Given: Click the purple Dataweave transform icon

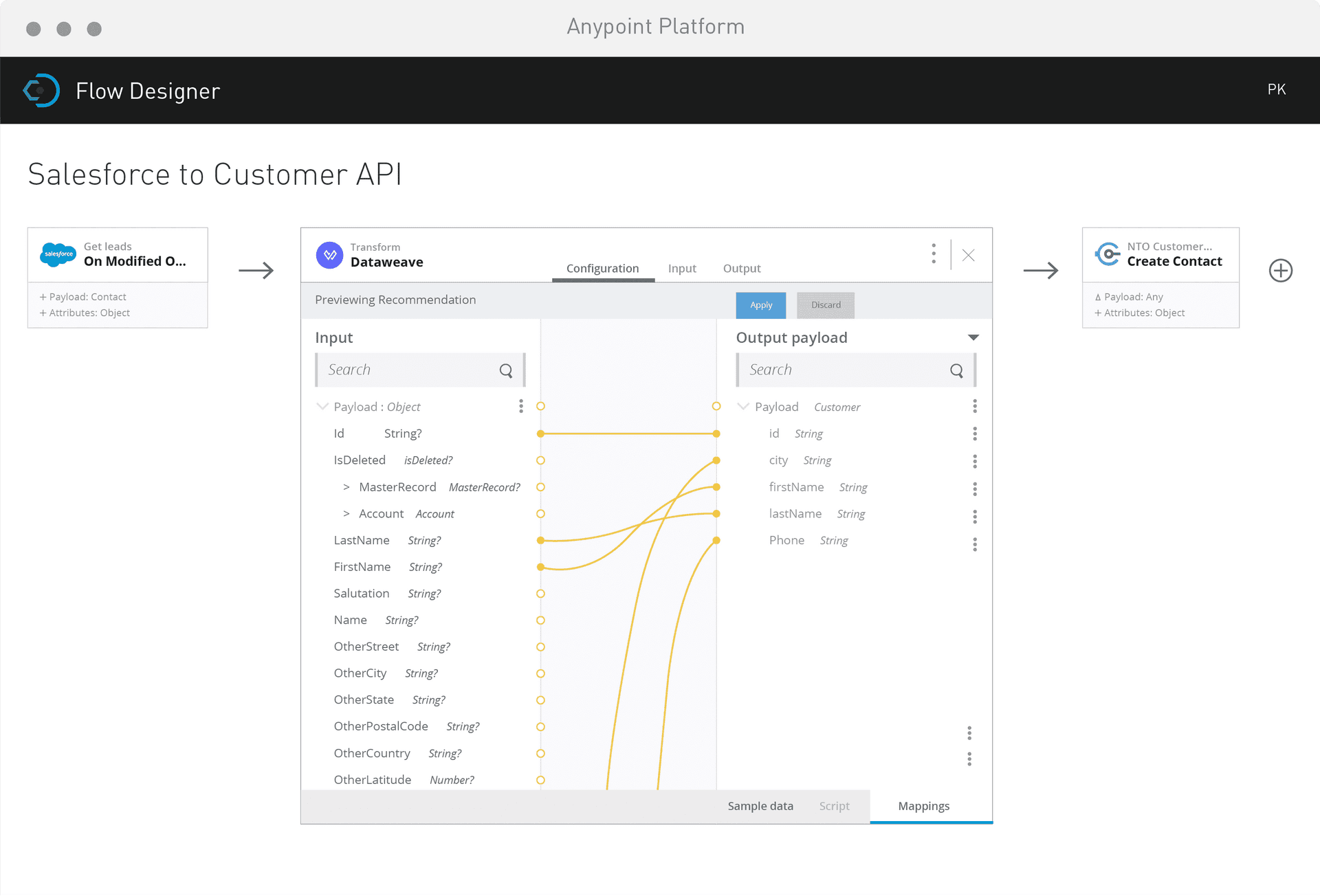Looking at the screenshot, I should click(x=329, y=255).
